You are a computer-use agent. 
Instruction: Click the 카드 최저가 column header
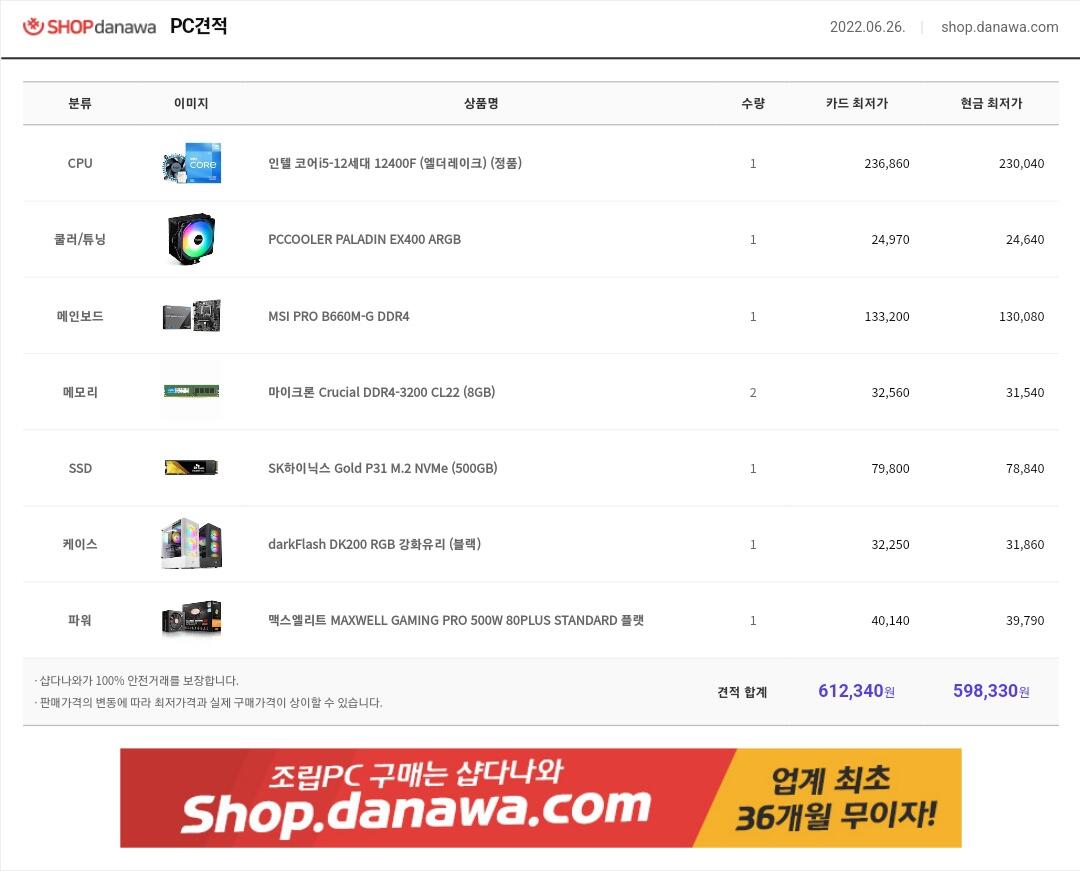pyautogui.click(x=857, y=103)
